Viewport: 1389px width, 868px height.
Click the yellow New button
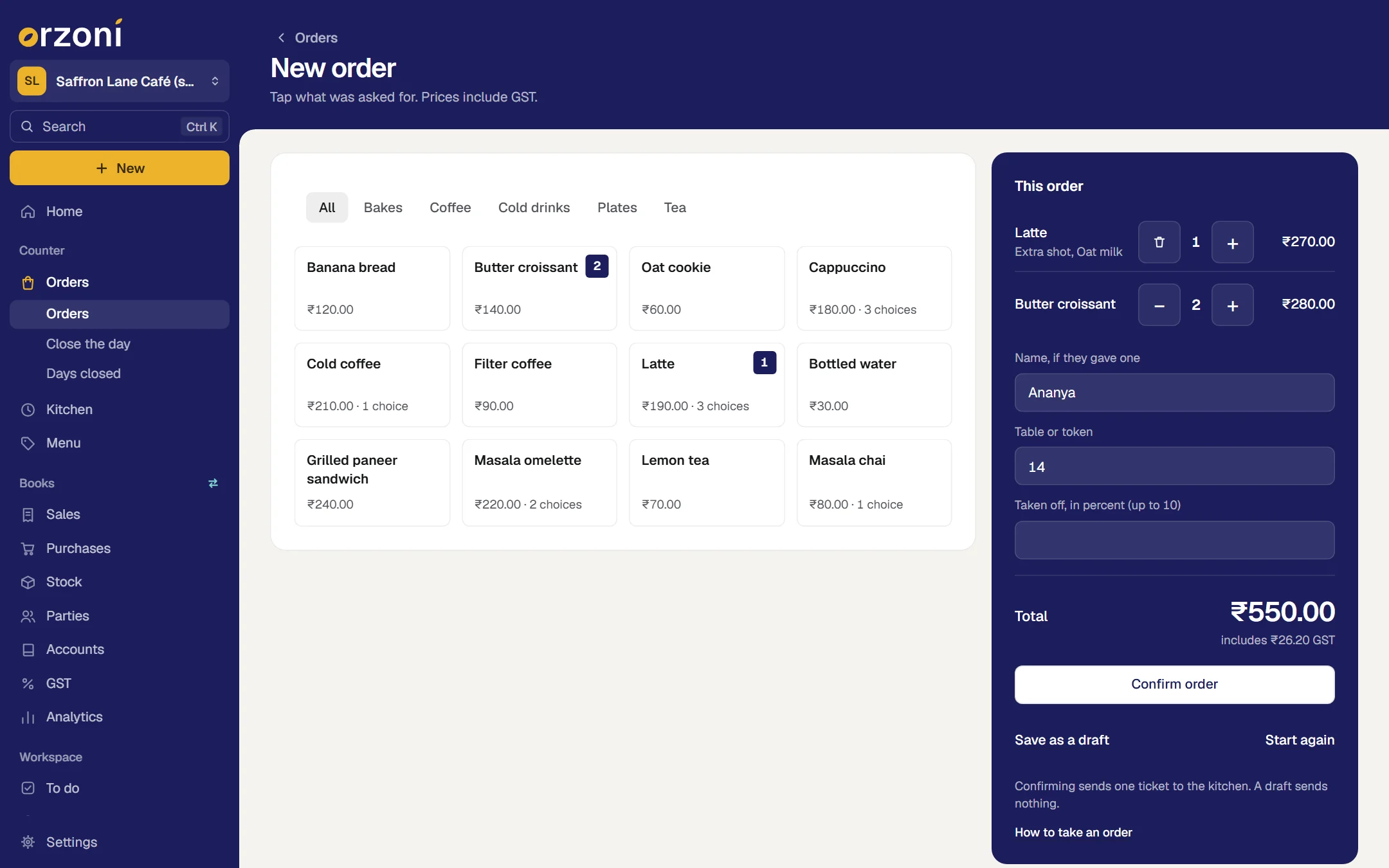tap(119, 168)
